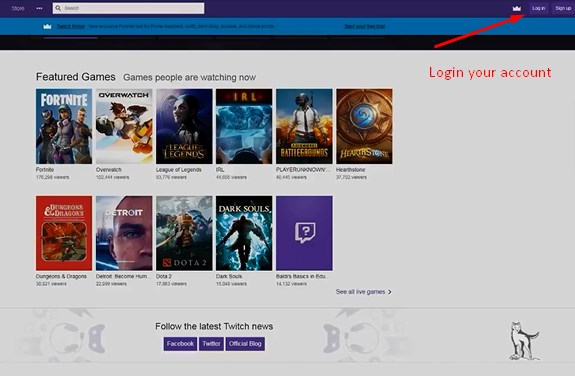Click Baldi's Basics in Edu... title text
The image size is (575, 376).
pyautogui.click(x=302, y=277)
